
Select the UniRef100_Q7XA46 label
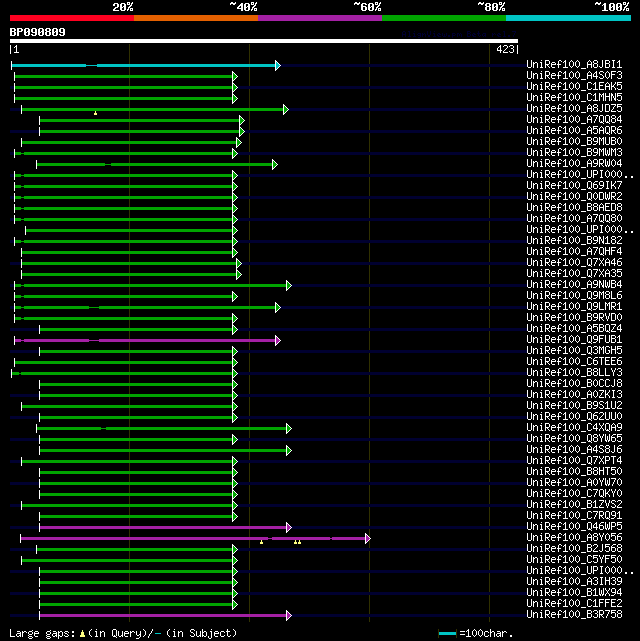point(574,263)
